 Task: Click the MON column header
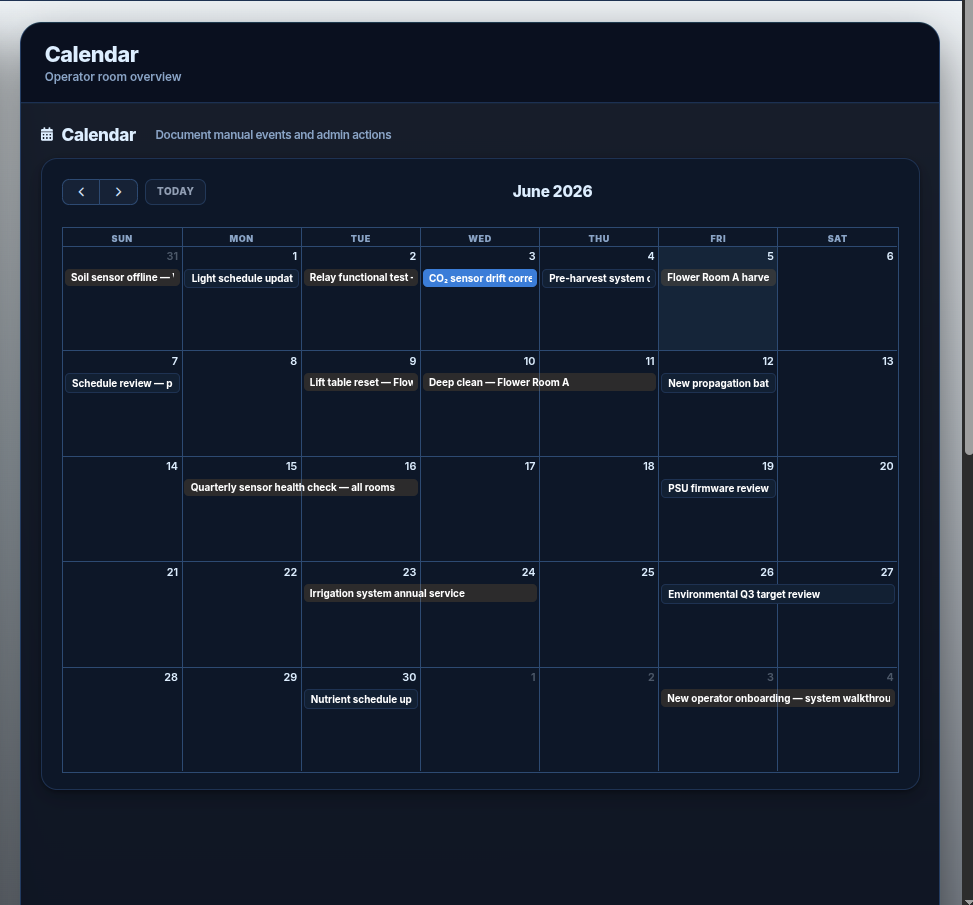point(241,238)
